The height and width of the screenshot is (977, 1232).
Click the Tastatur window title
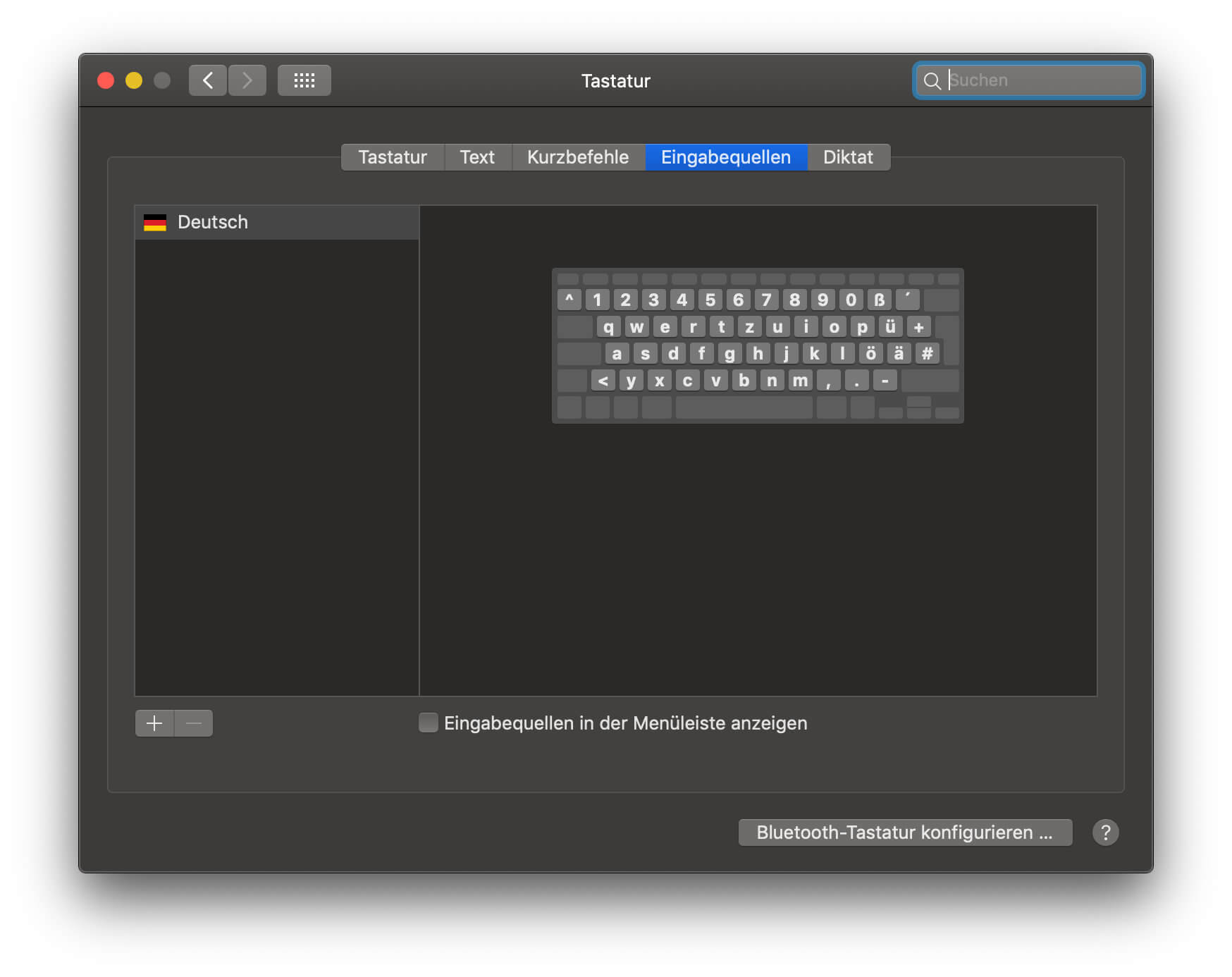tap(615, 81)
